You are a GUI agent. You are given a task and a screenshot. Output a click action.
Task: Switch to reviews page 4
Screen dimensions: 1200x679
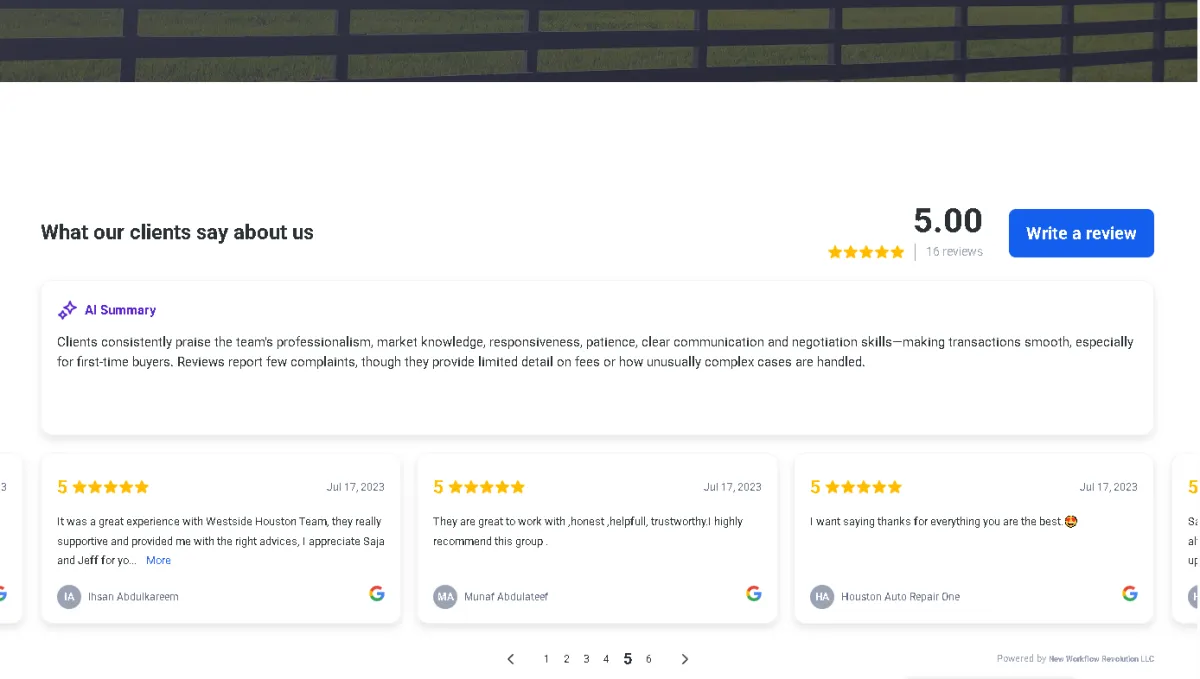coord(606,659)
